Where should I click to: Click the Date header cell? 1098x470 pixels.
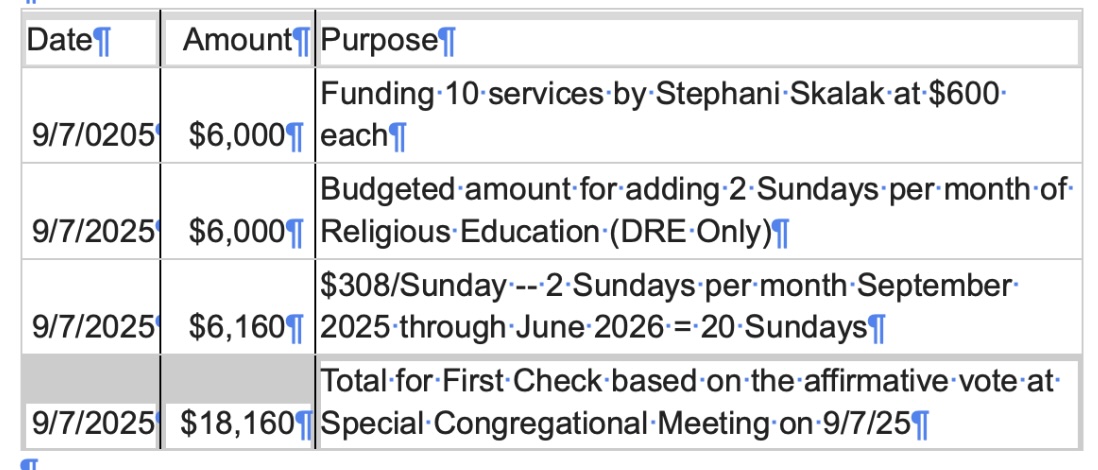(61, 41)
